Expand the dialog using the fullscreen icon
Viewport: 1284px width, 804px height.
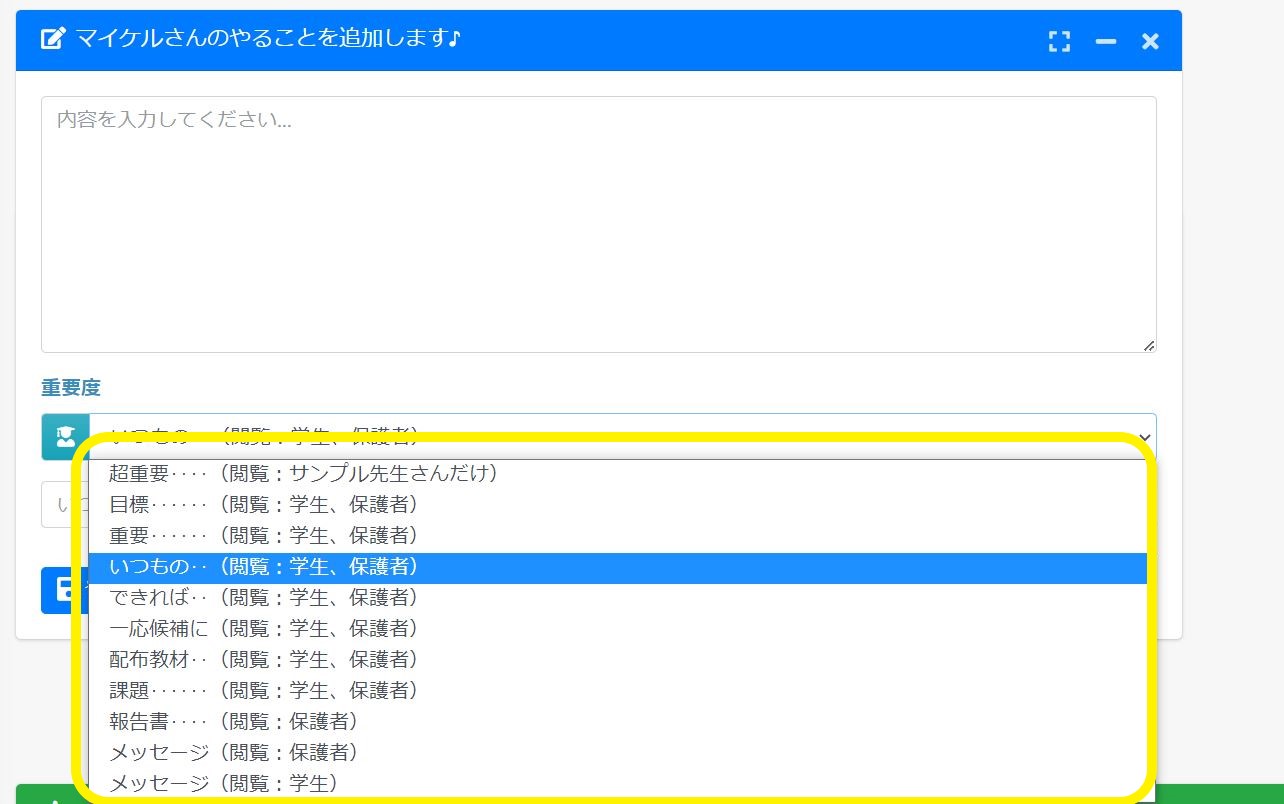coord(1059,42)
